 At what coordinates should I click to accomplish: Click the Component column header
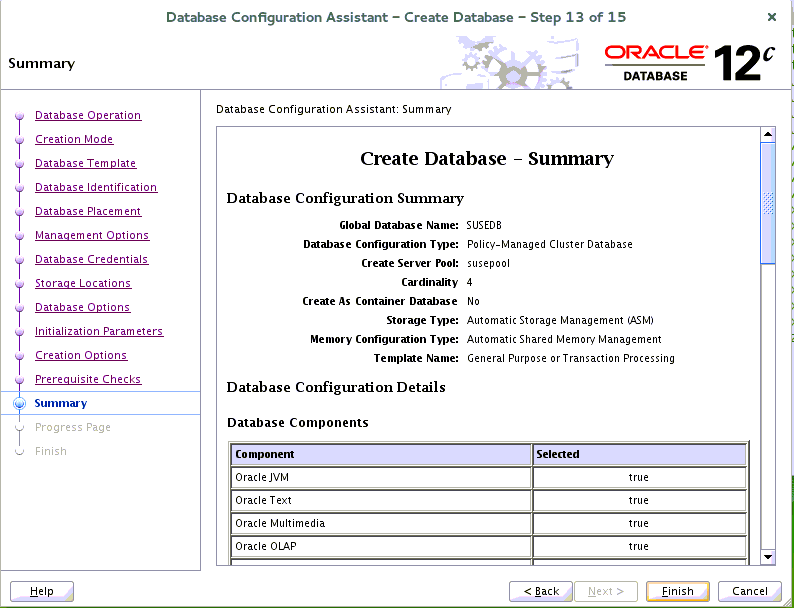coord(381,454)
